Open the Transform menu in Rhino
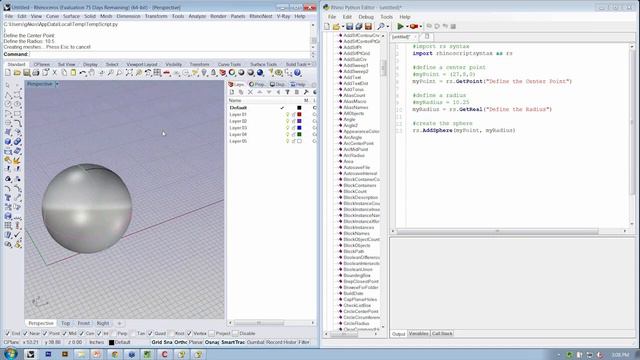Viewport: 640px width, 360px height. coord(156,16)
